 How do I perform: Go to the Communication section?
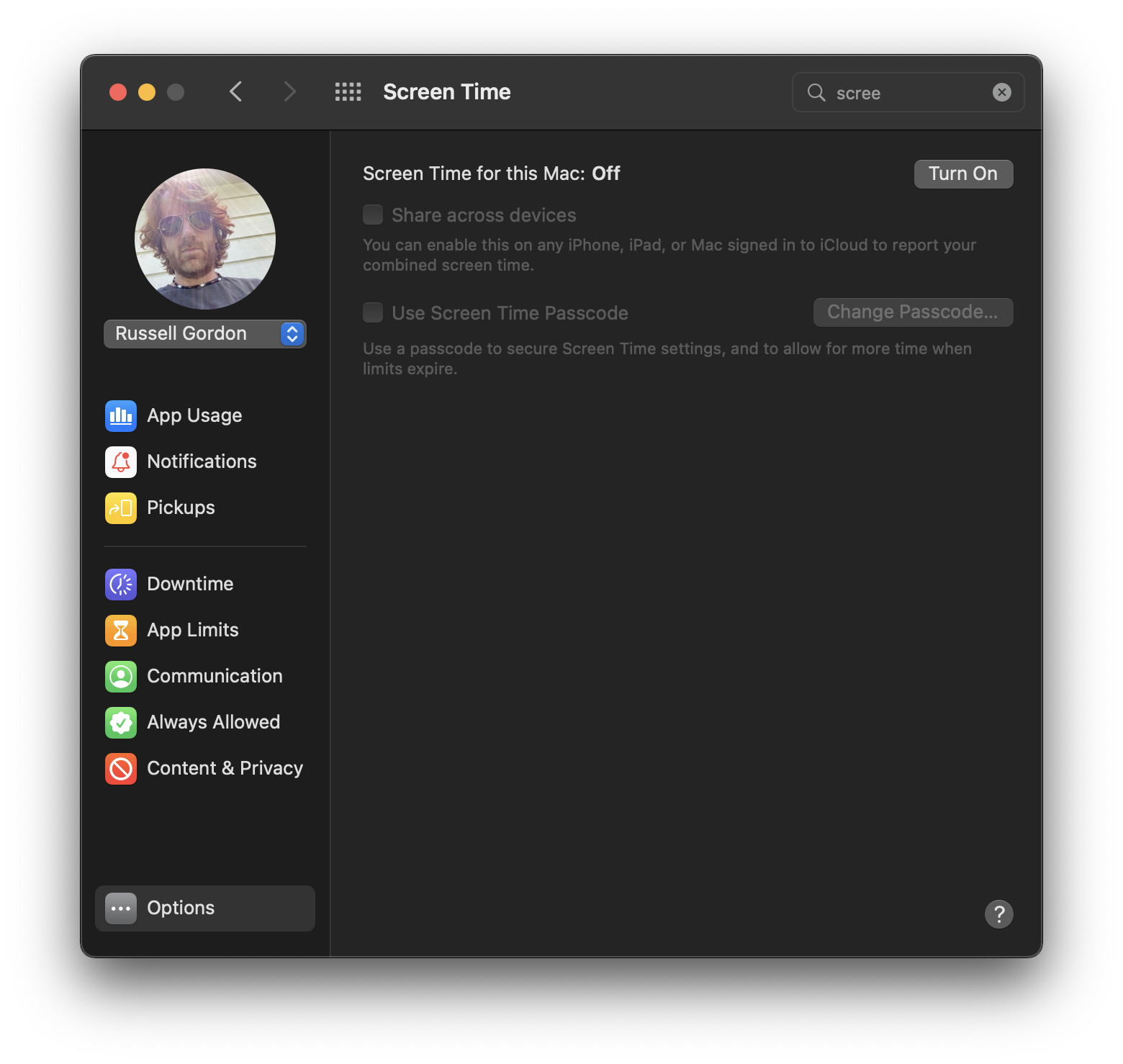pos(205,676)
